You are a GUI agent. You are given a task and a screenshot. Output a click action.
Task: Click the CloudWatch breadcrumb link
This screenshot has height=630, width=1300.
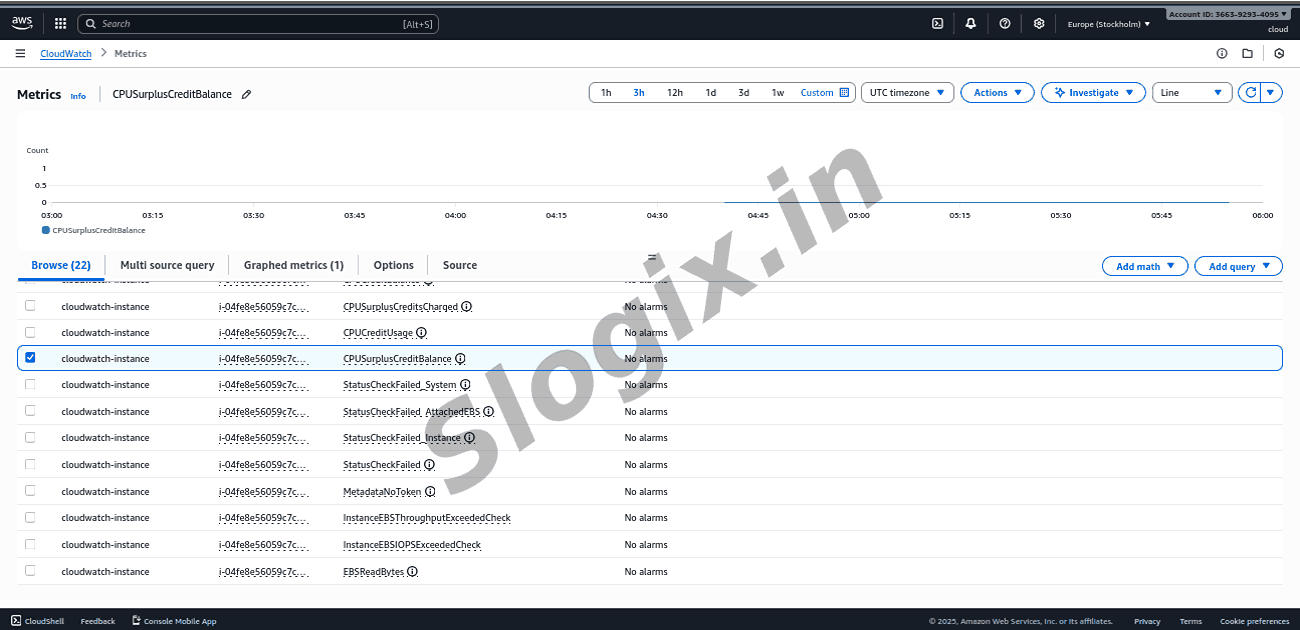[x=65, y=53]
